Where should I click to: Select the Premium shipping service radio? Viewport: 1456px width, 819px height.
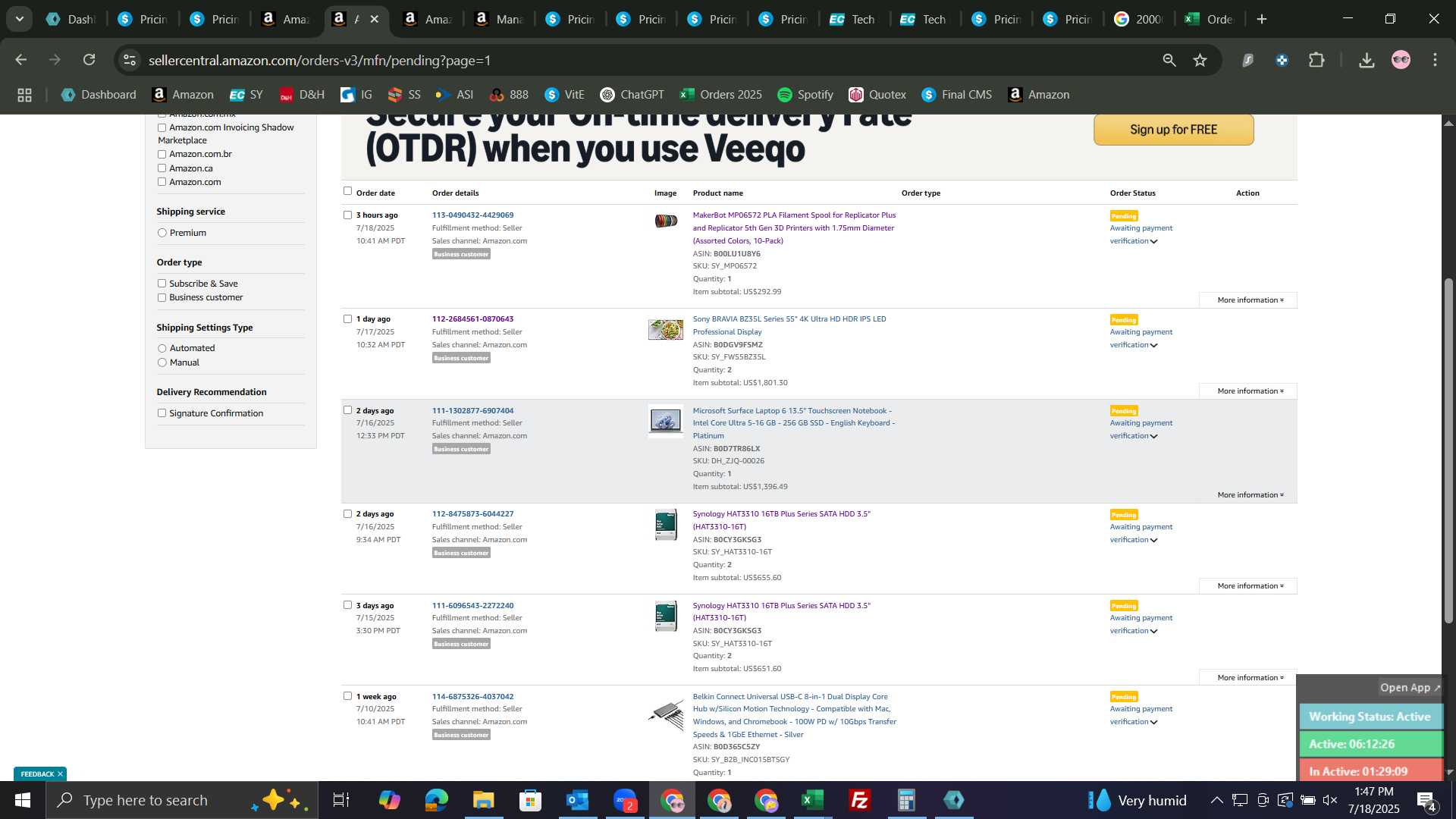162,233
